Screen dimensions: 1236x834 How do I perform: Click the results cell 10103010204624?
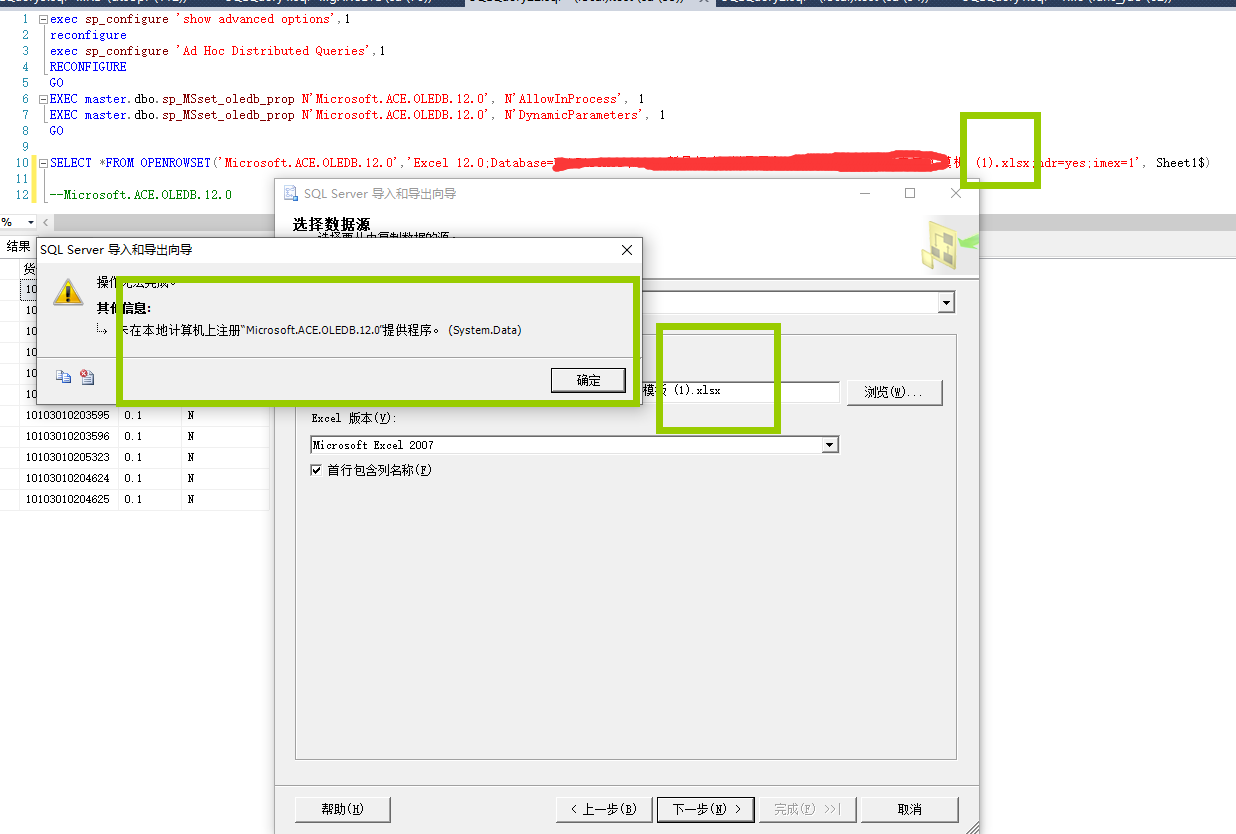[x=68, y=478]
